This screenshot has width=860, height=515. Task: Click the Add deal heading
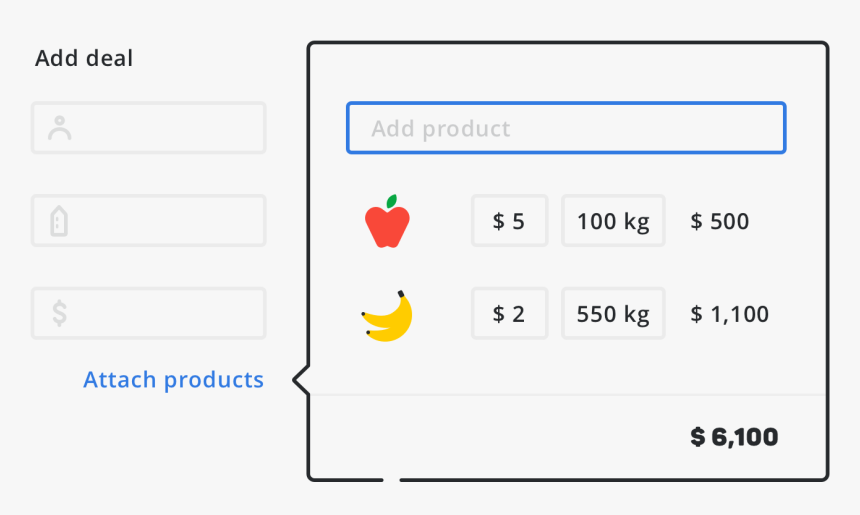(x=84, y=58)
